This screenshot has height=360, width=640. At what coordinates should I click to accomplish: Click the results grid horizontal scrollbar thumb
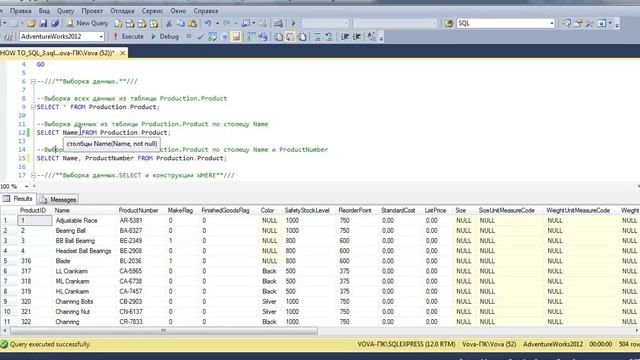click(164, 331)
